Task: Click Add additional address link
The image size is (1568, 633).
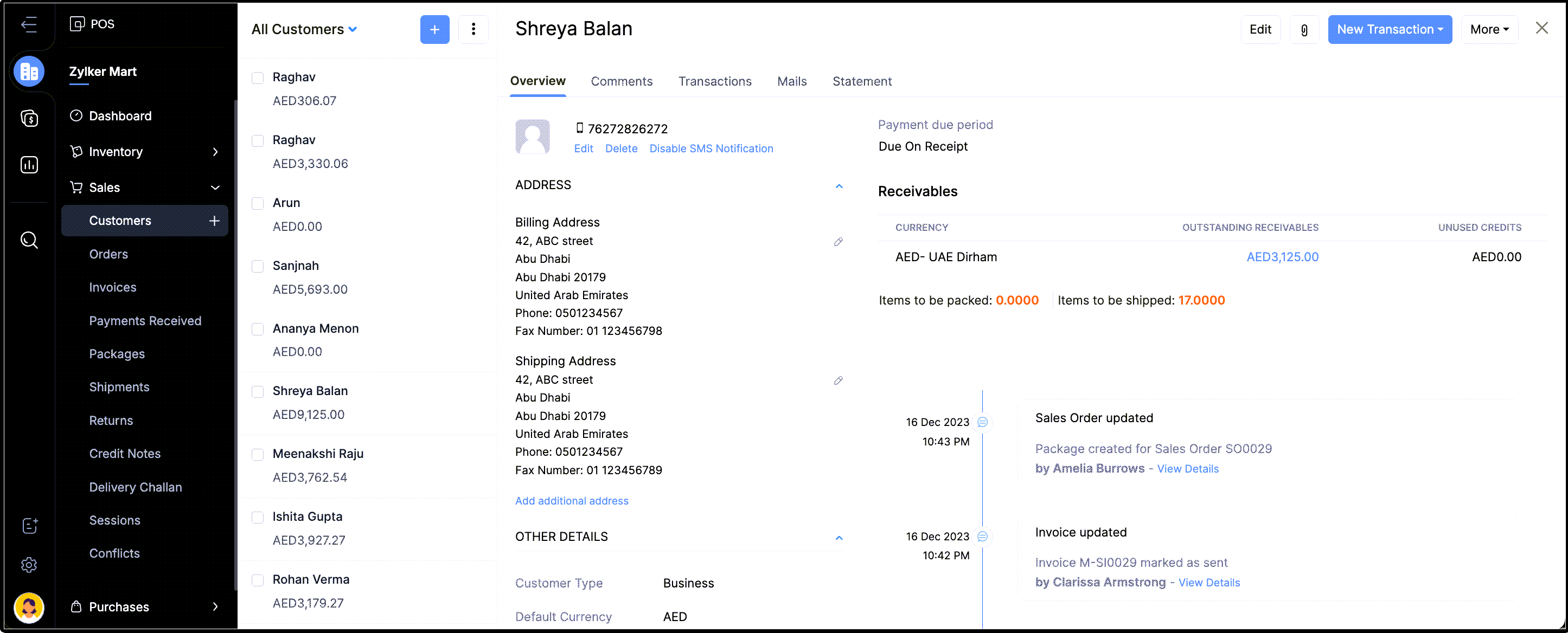Action: 571,501
